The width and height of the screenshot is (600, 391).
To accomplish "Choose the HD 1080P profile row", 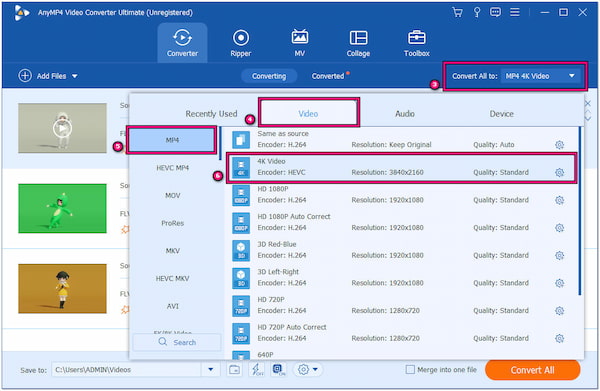I will coord(401,195).
